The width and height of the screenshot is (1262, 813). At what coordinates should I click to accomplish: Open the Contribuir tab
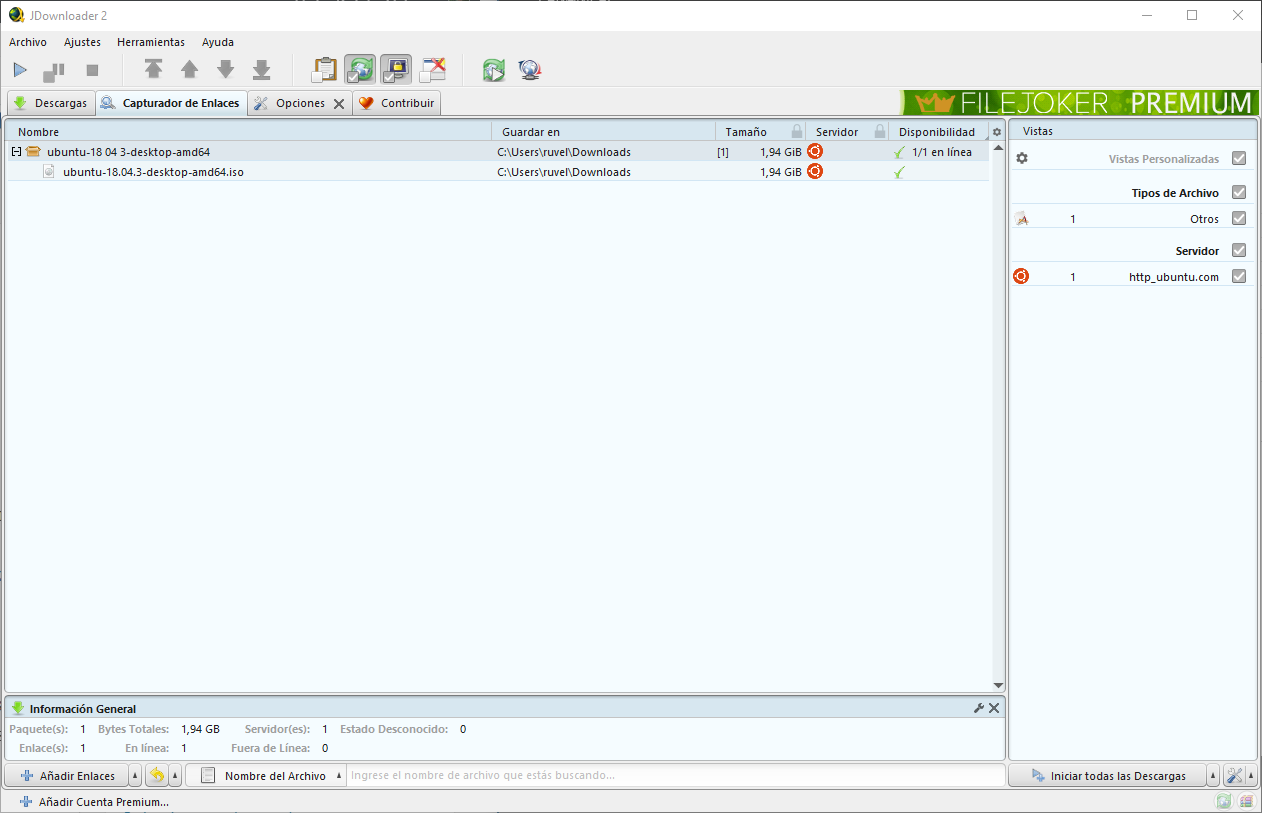(x=397, y=103)
